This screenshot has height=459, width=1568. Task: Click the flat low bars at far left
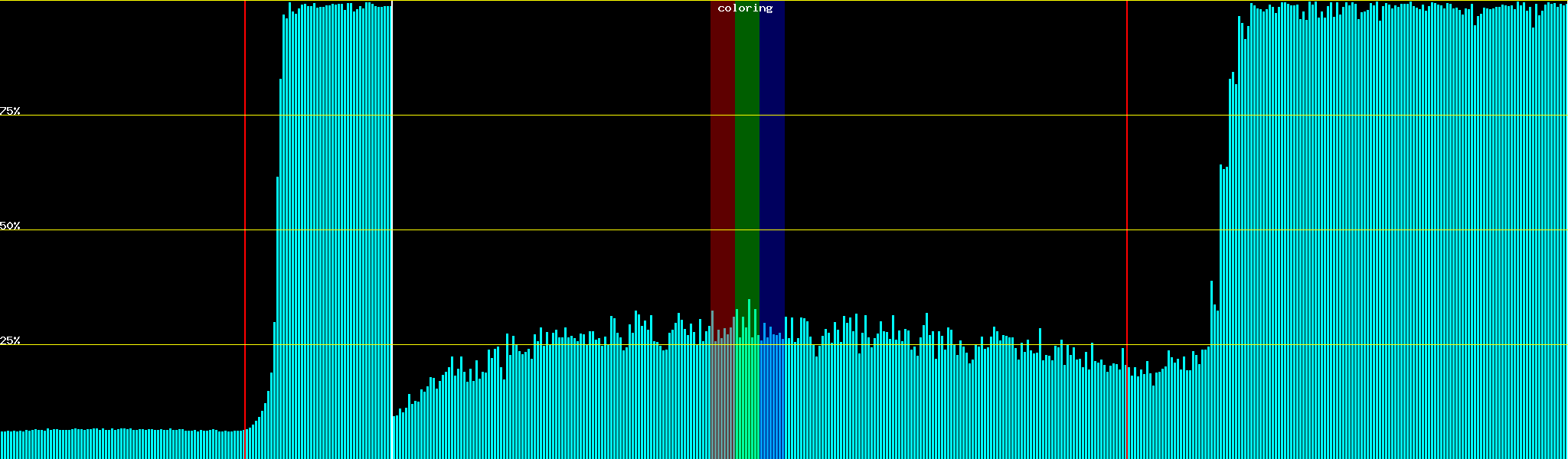tap(115, 444)
